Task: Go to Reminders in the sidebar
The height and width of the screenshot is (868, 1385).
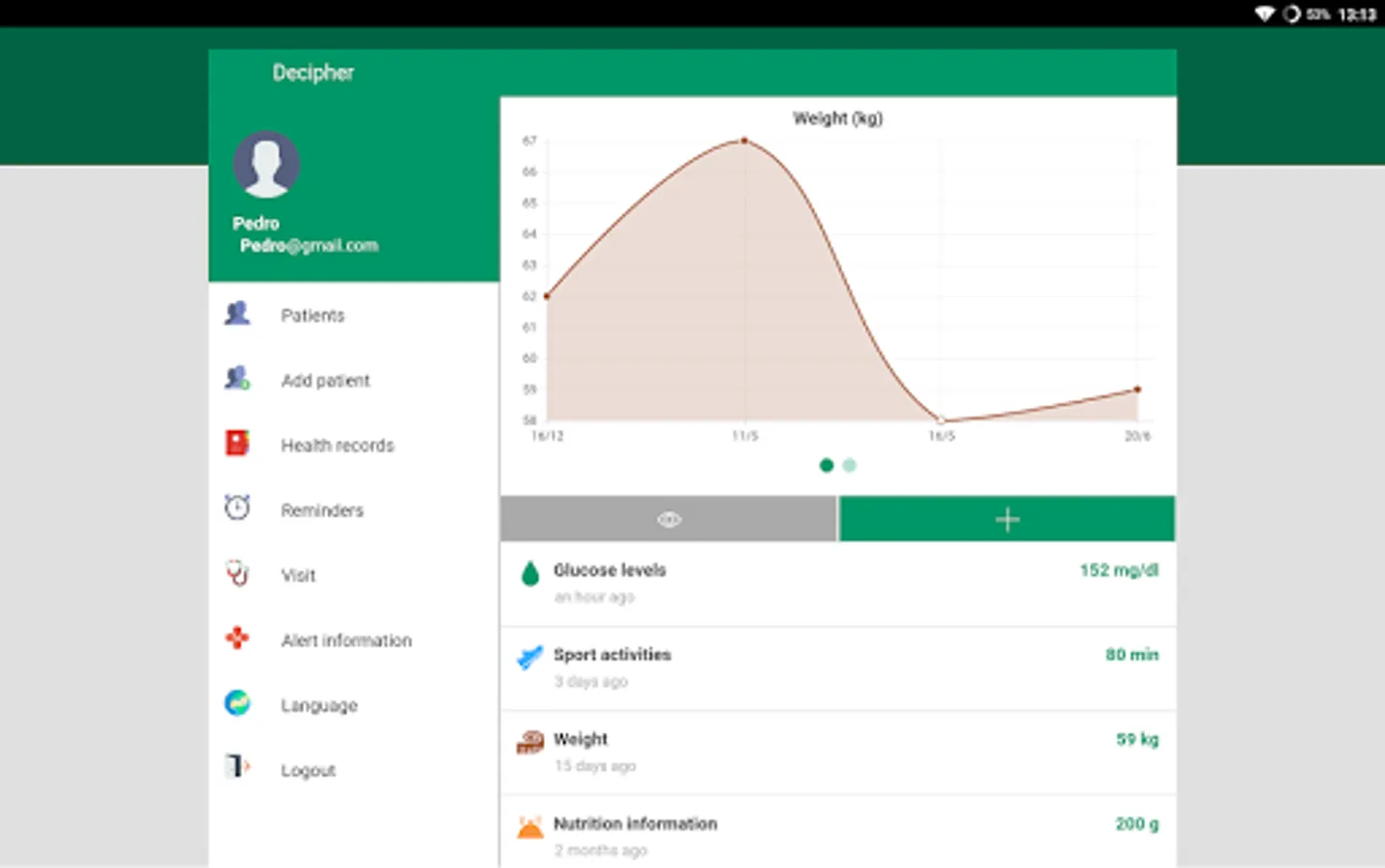Action: tap(354, 509)
